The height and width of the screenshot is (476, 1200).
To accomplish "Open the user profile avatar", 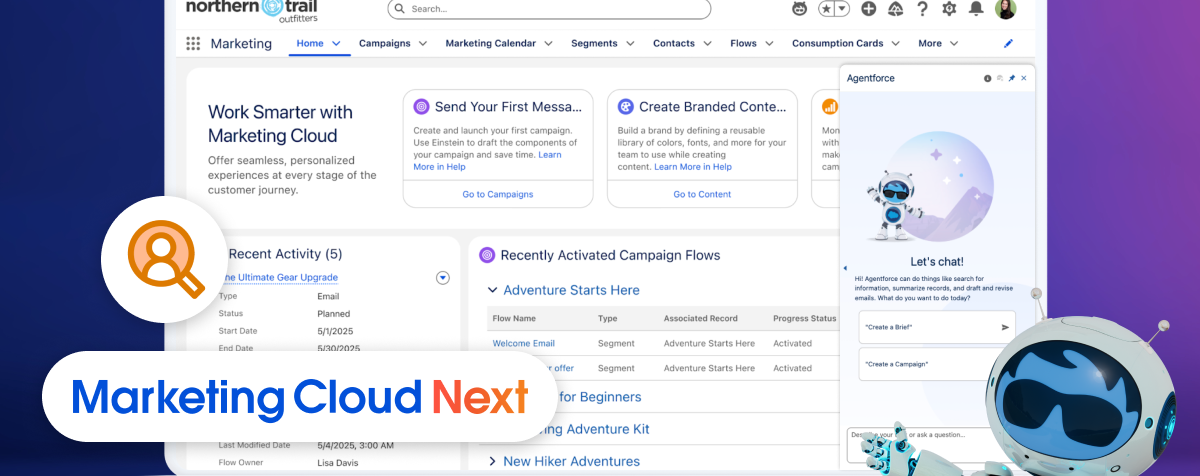I will coord(1006,9).
